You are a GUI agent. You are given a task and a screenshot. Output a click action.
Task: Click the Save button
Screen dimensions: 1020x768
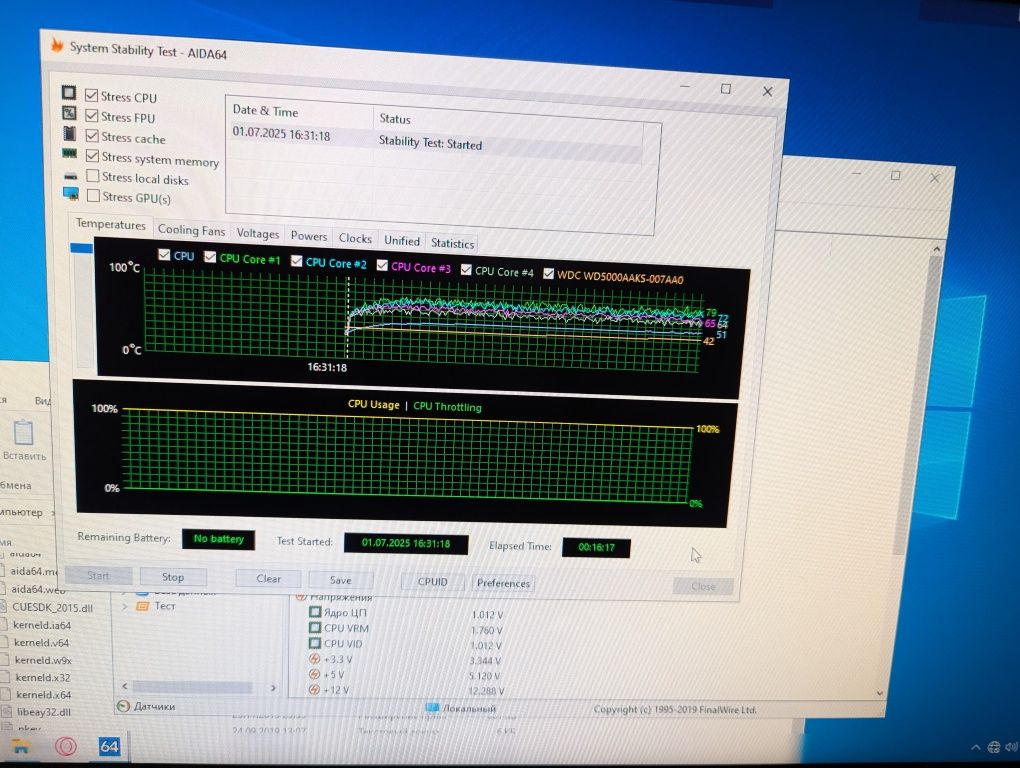[x=340, y=580]
